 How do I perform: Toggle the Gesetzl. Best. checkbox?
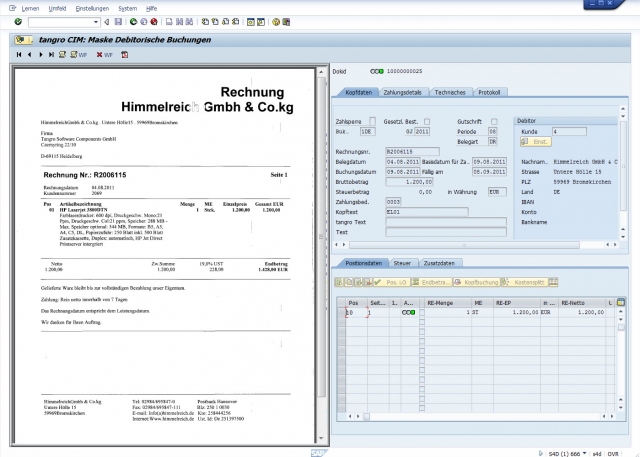click(x=427, y=122)
